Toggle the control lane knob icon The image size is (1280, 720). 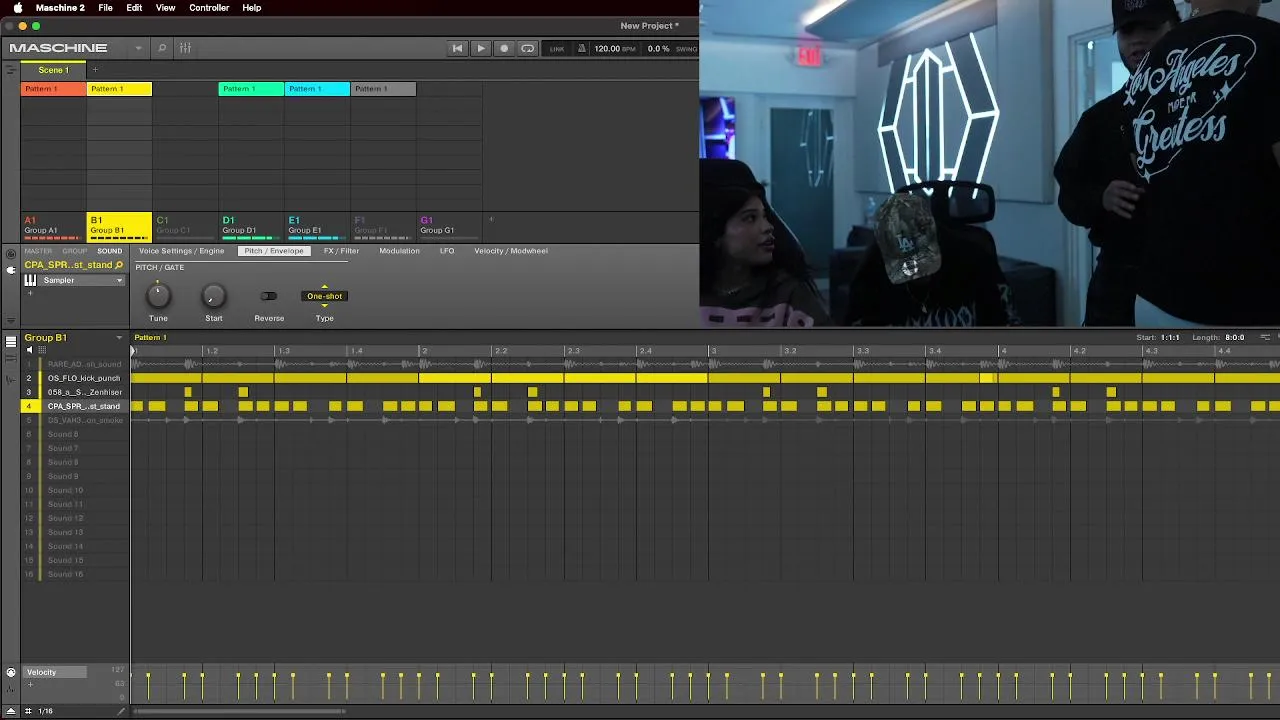tap(11, 672)
